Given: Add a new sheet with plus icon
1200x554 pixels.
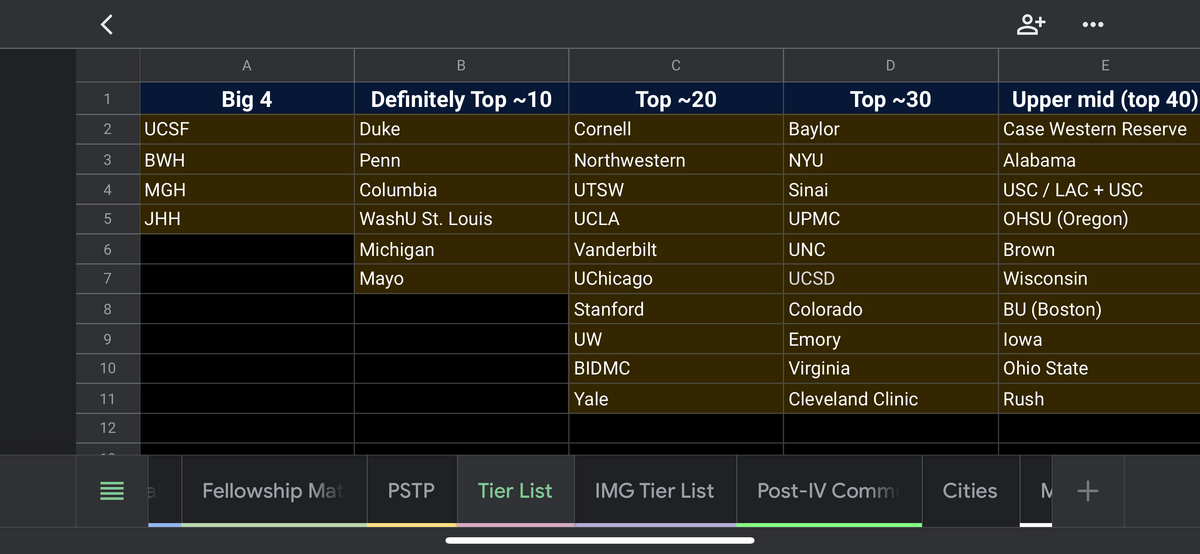Looking at the screenshot, I should [1088, 491].
